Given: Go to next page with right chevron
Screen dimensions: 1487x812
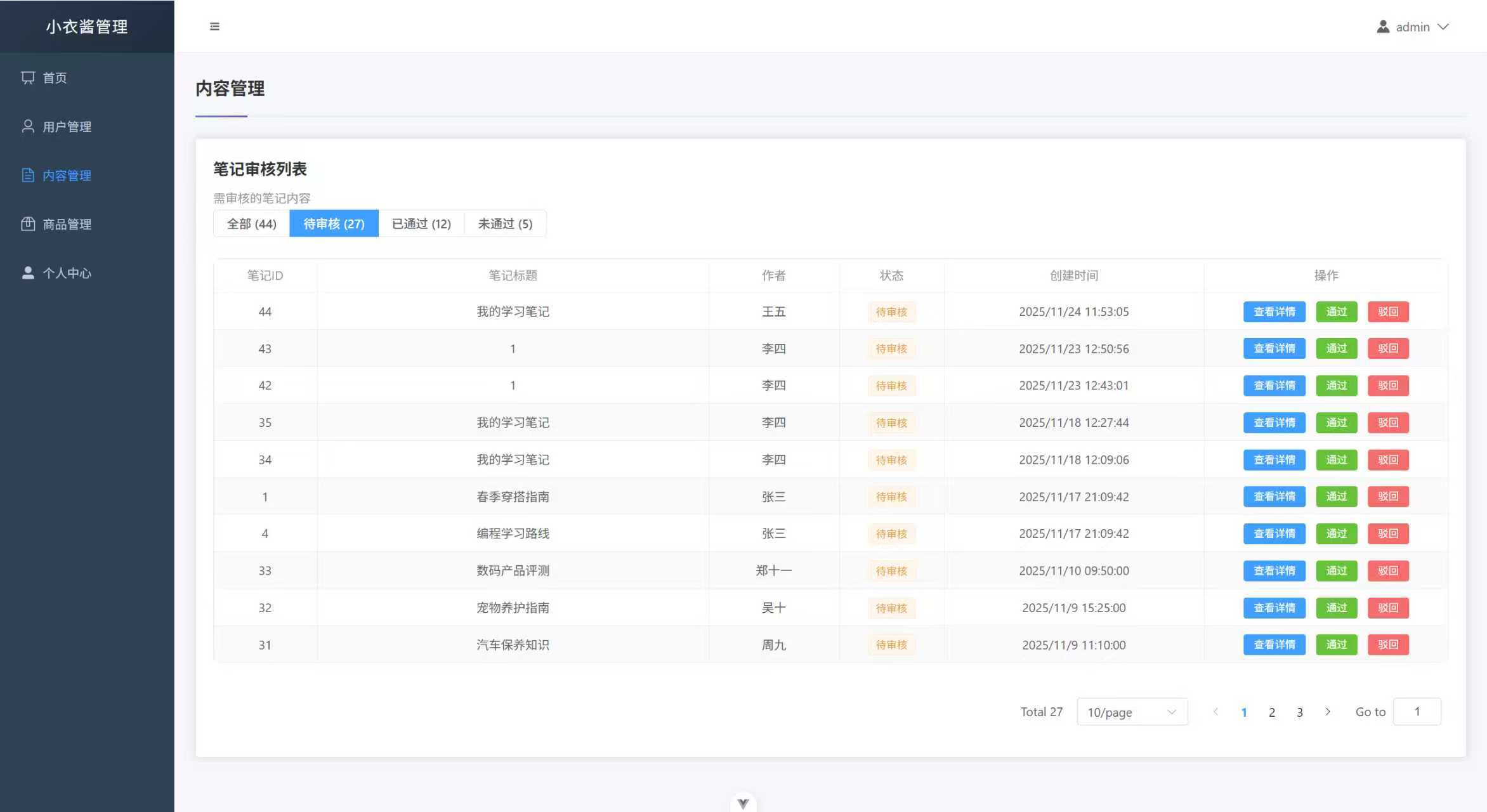Looking at the screenshot, I should 1328,712.
